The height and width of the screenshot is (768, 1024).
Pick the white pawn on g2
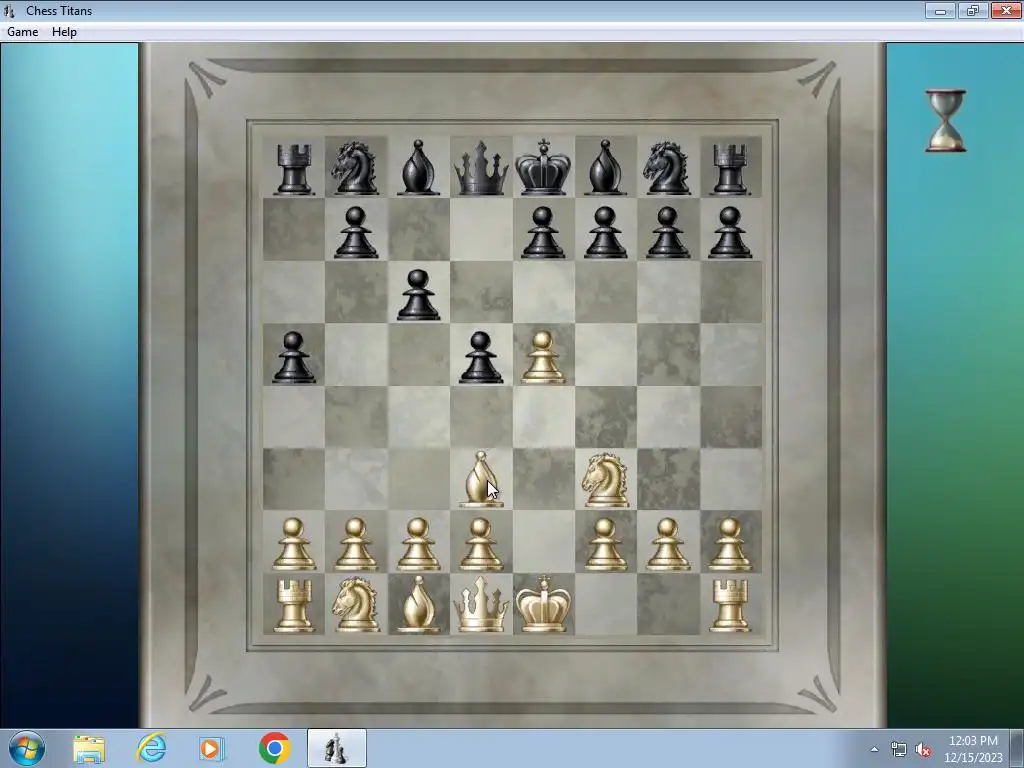(667, 544)
